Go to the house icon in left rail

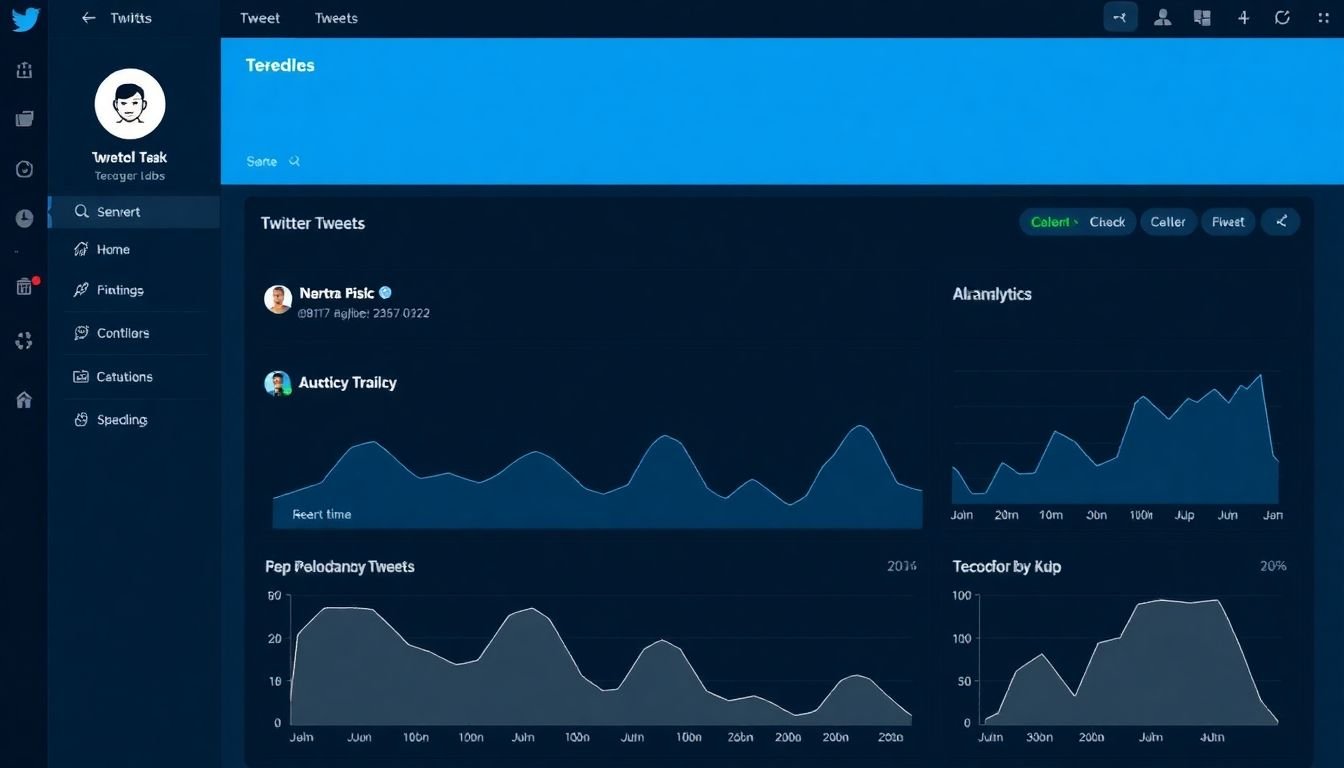(25, 400)
